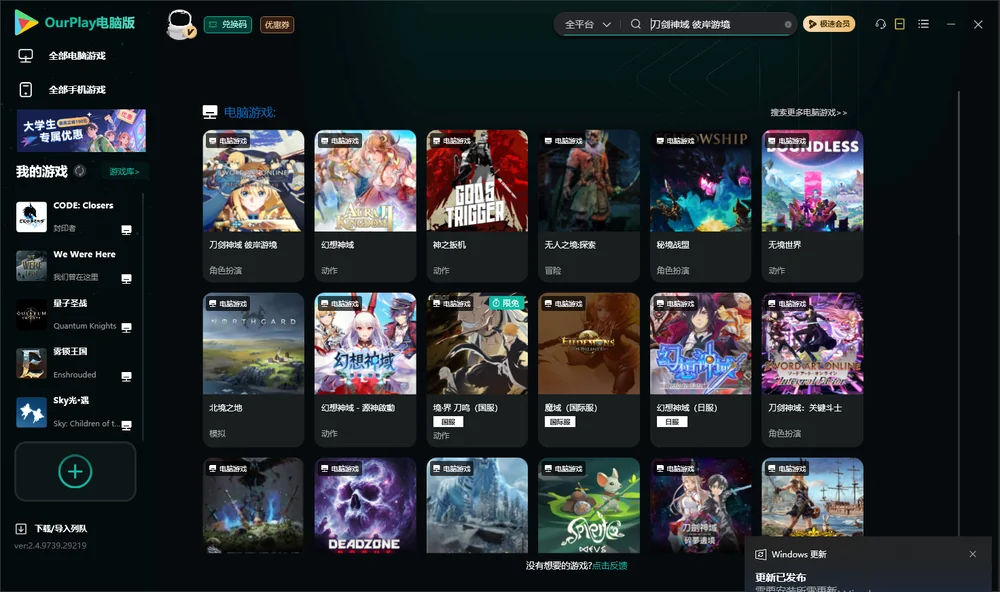1000x592 pixels.
Task: Open 北境之地 Northgard card
Action: coord(253,369)
